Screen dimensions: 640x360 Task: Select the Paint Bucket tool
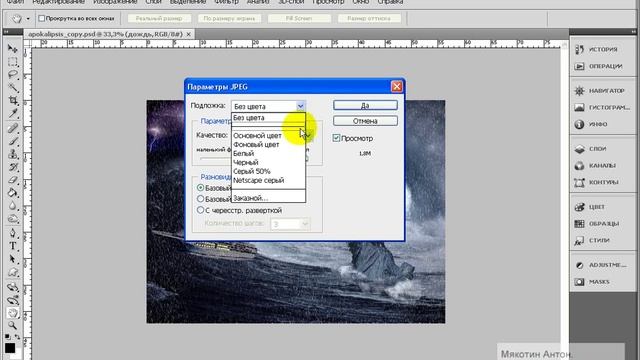[x=13, y=193]
